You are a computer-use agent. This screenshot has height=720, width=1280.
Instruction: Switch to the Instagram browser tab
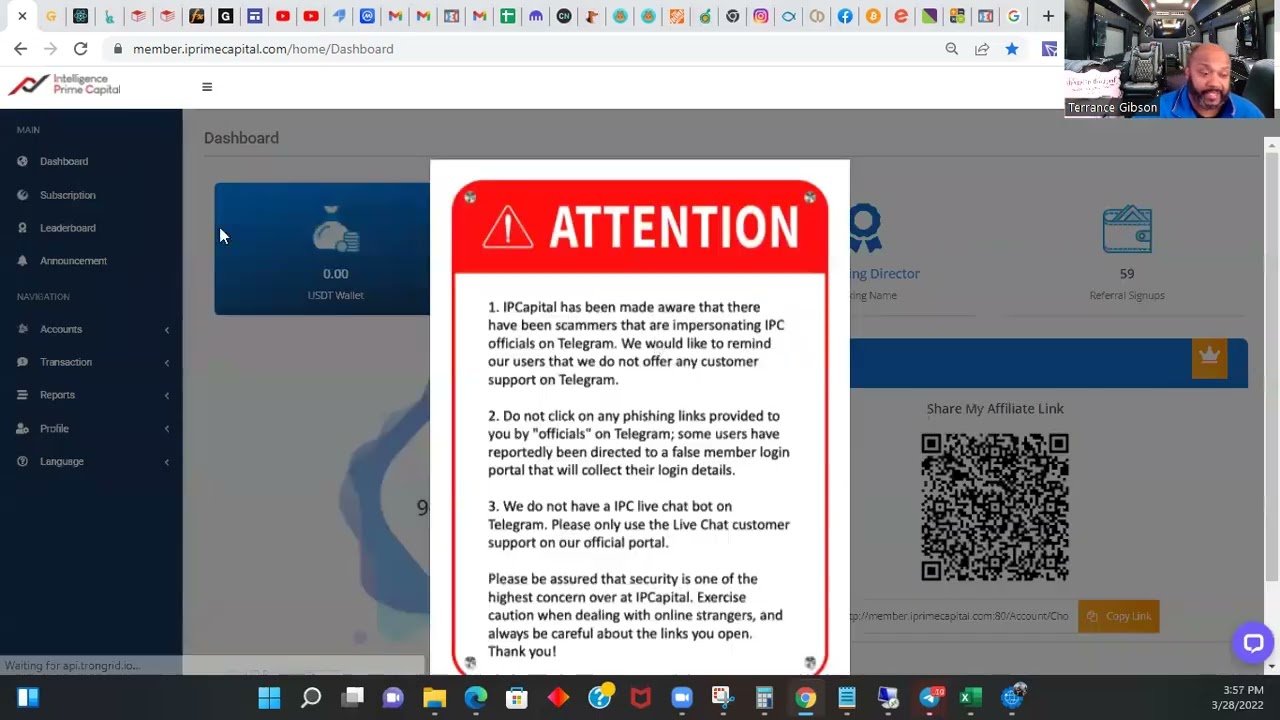(761, 16)
